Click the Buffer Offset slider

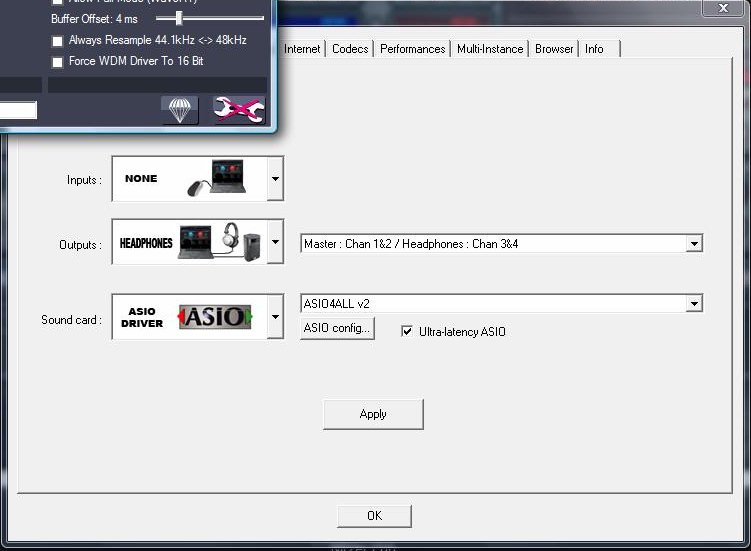(179, 19)
